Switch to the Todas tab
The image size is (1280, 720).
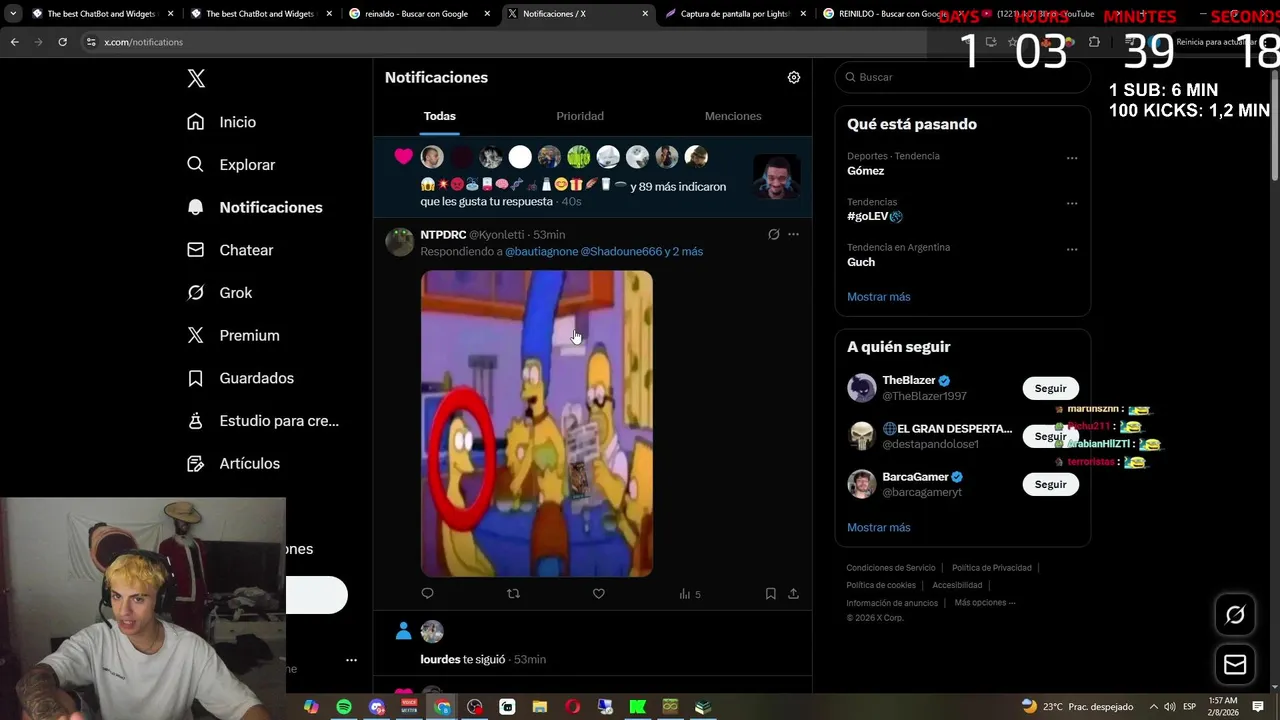click(x=439, y=116)
